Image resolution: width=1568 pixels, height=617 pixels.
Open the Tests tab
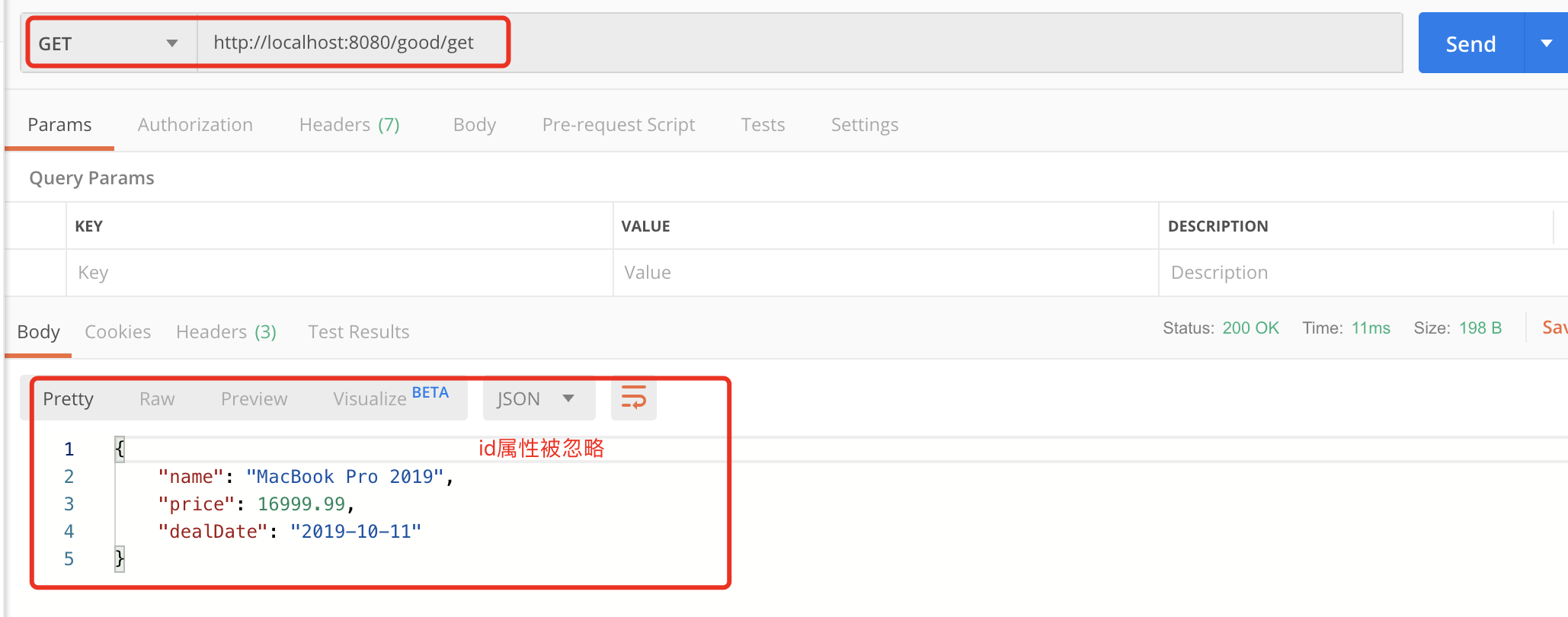coord(763,125)
